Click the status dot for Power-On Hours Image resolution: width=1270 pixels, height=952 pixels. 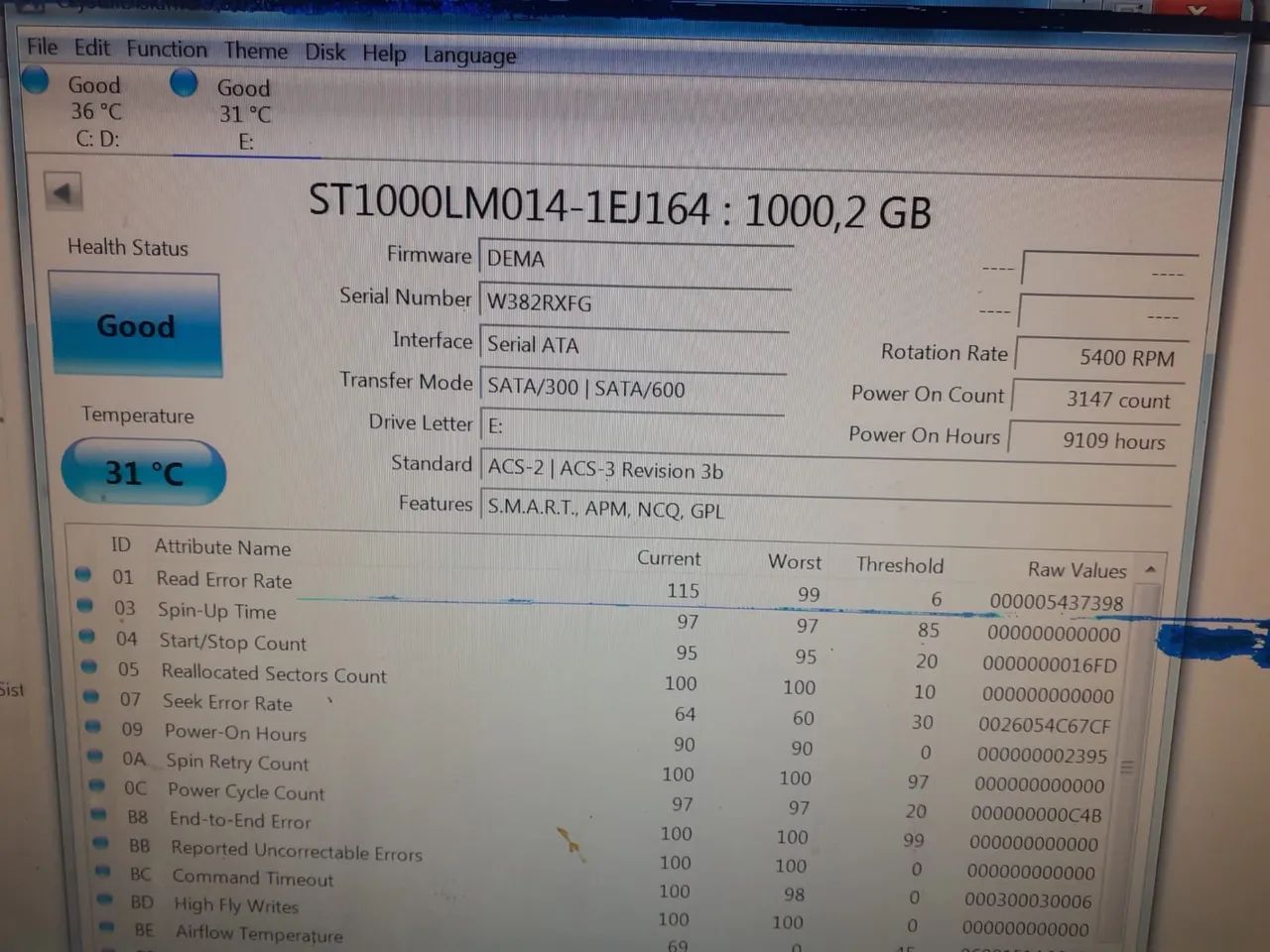click(x=94, y=726)
